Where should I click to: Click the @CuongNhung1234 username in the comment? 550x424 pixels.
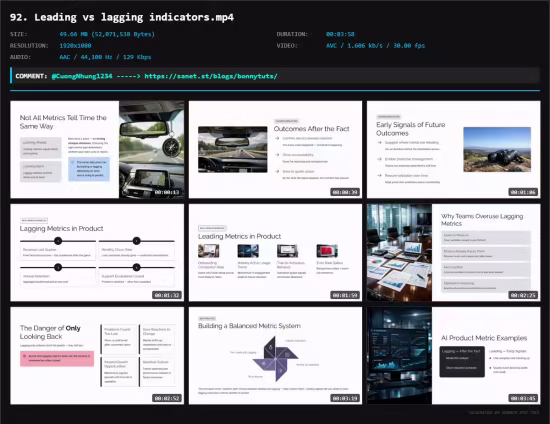(x=82, y=76)
